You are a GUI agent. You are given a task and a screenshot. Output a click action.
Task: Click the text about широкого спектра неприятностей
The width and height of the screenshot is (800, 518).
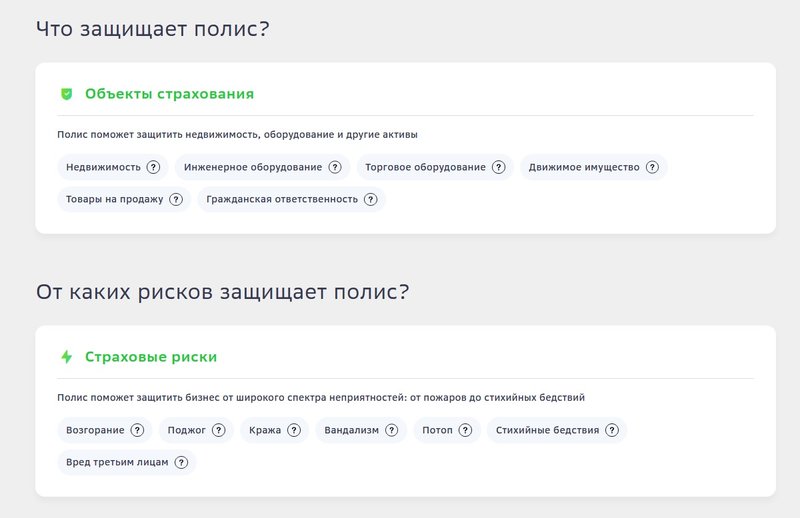pyautogui.click(x=321, y=398)
